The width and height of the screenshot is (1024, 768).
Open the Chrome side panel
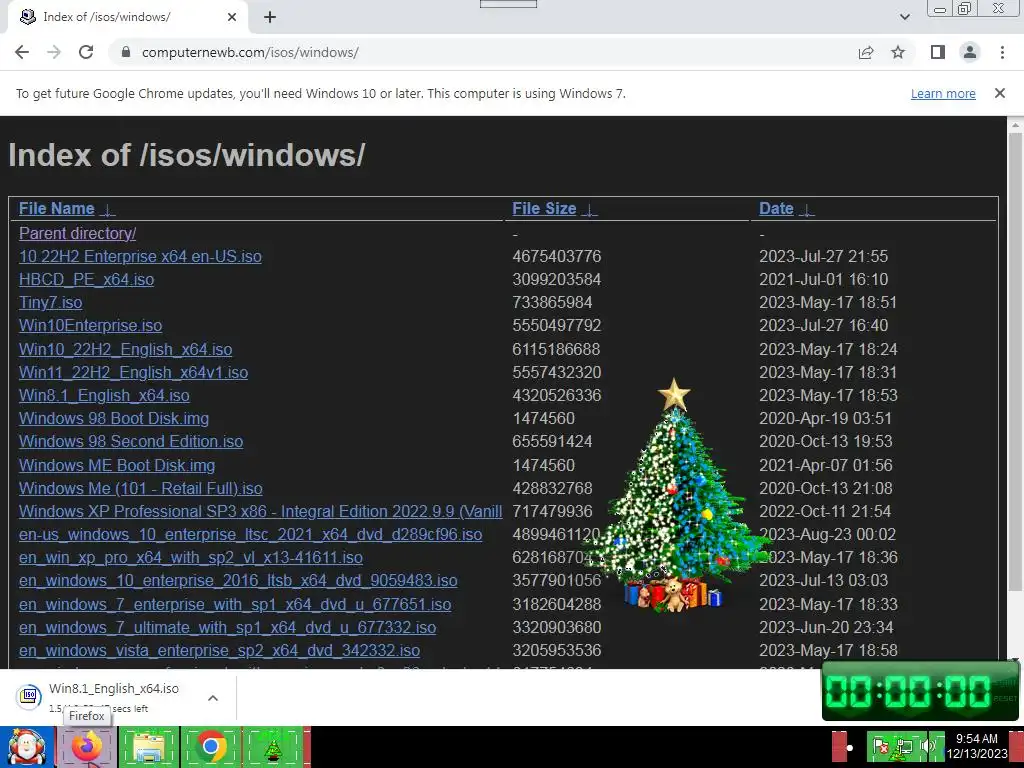[938, 52]
